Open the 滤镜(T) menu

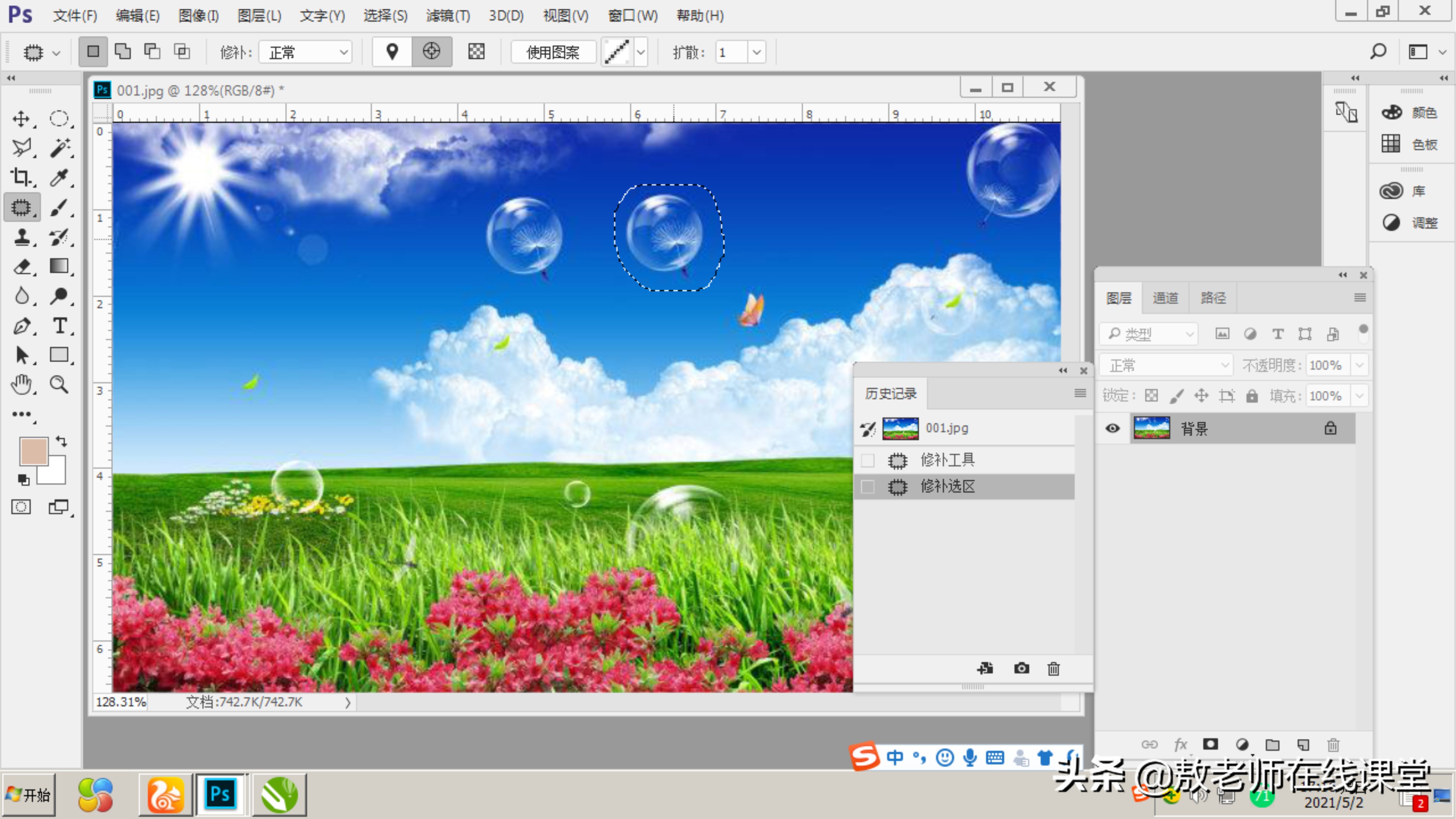[448, 16]
